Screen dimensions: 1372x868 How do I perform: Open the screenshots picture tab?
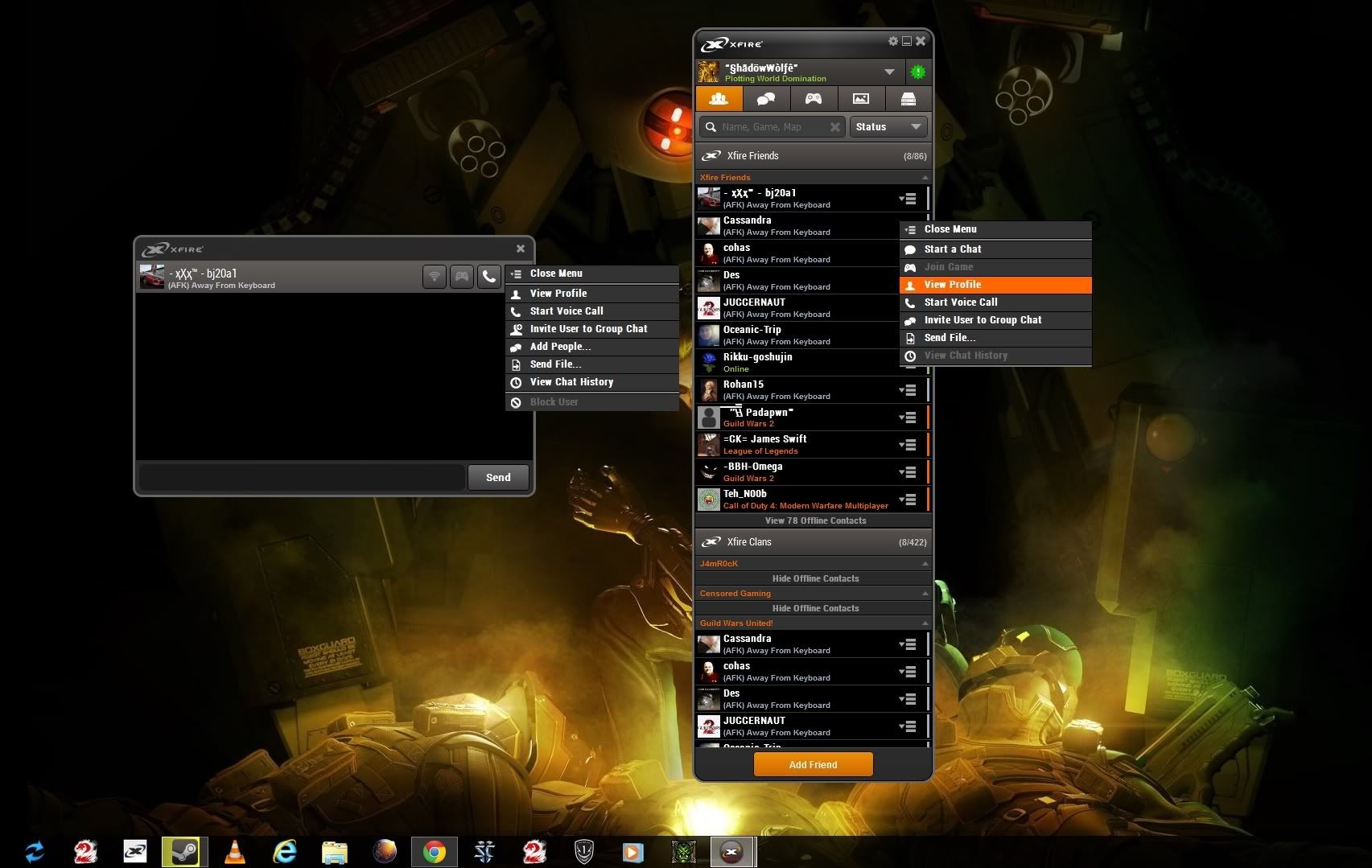point(861,99)
